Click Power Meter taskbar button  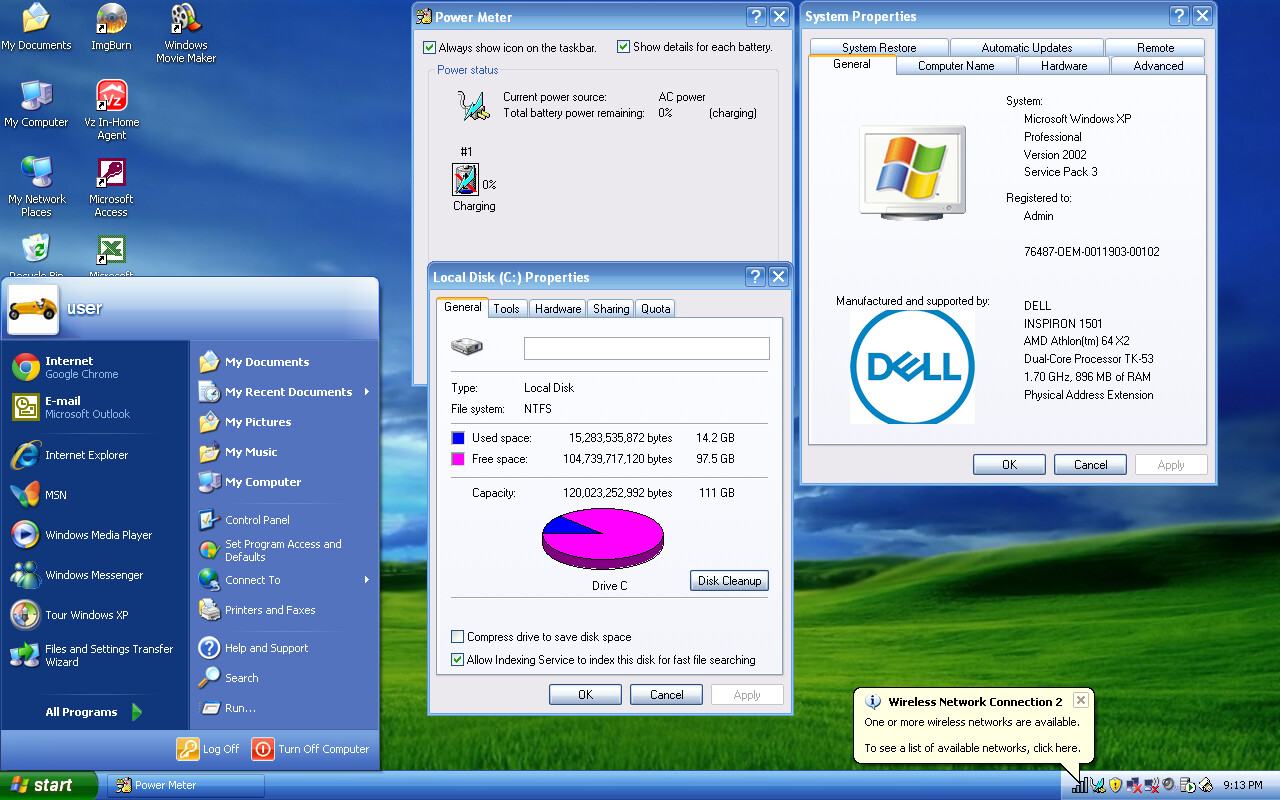coord(186,785)
